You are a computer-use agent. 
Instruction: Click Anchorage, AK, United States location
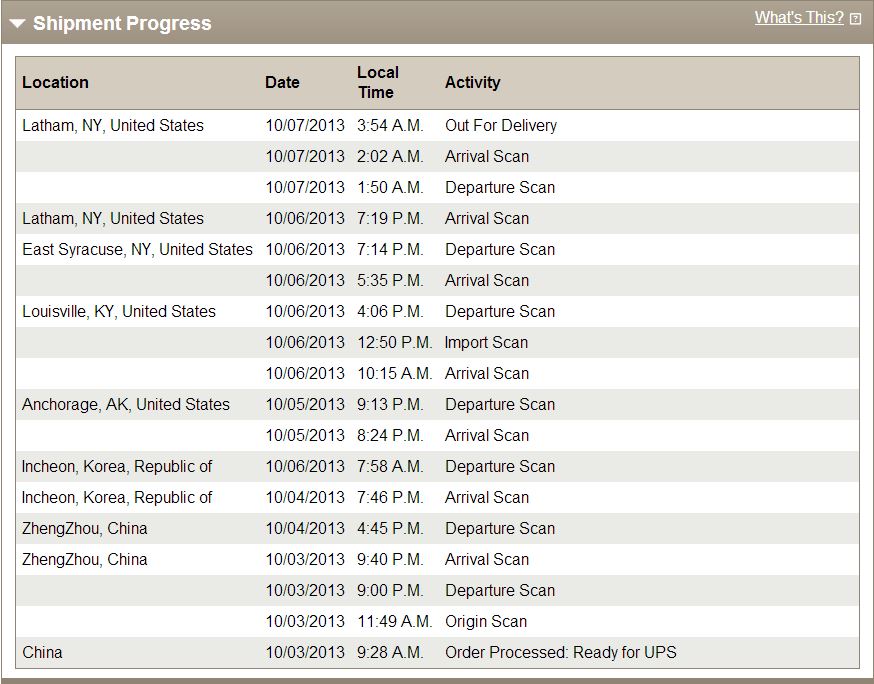coord(125,404)
